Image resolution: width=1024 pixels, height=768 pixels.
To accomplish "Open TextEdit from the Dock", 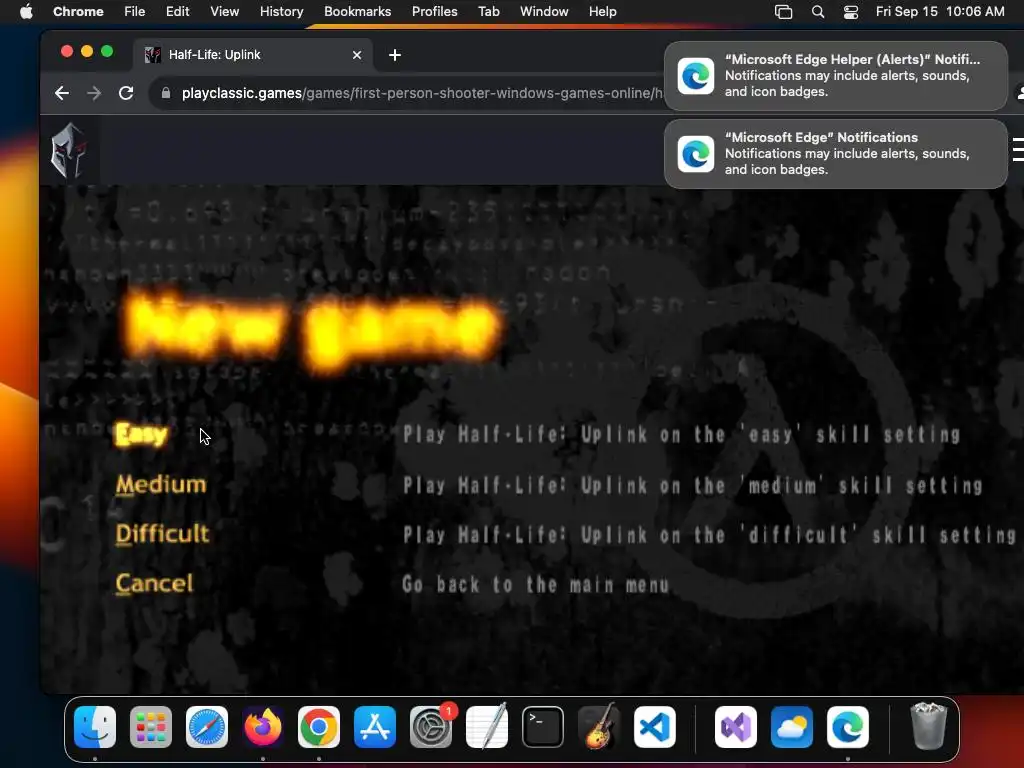I will coord(487,727).
